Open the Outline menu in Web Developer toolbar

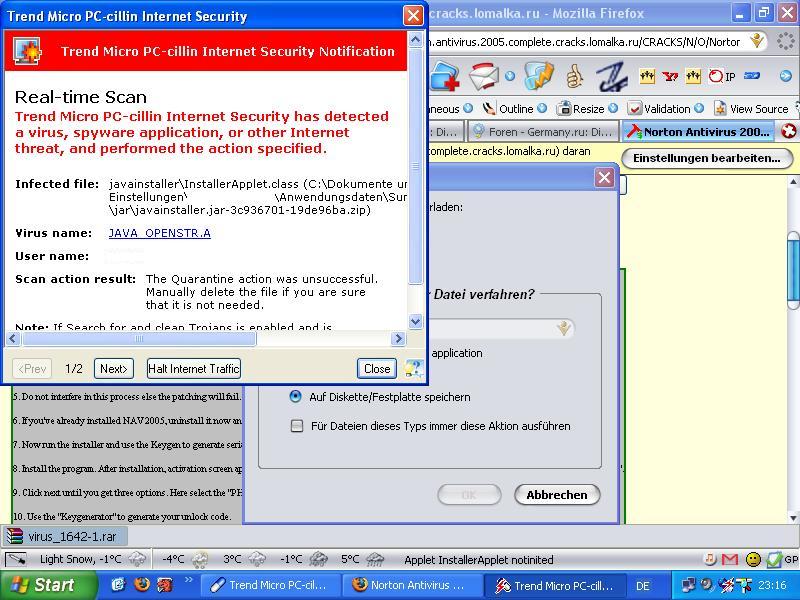(510, 109)
